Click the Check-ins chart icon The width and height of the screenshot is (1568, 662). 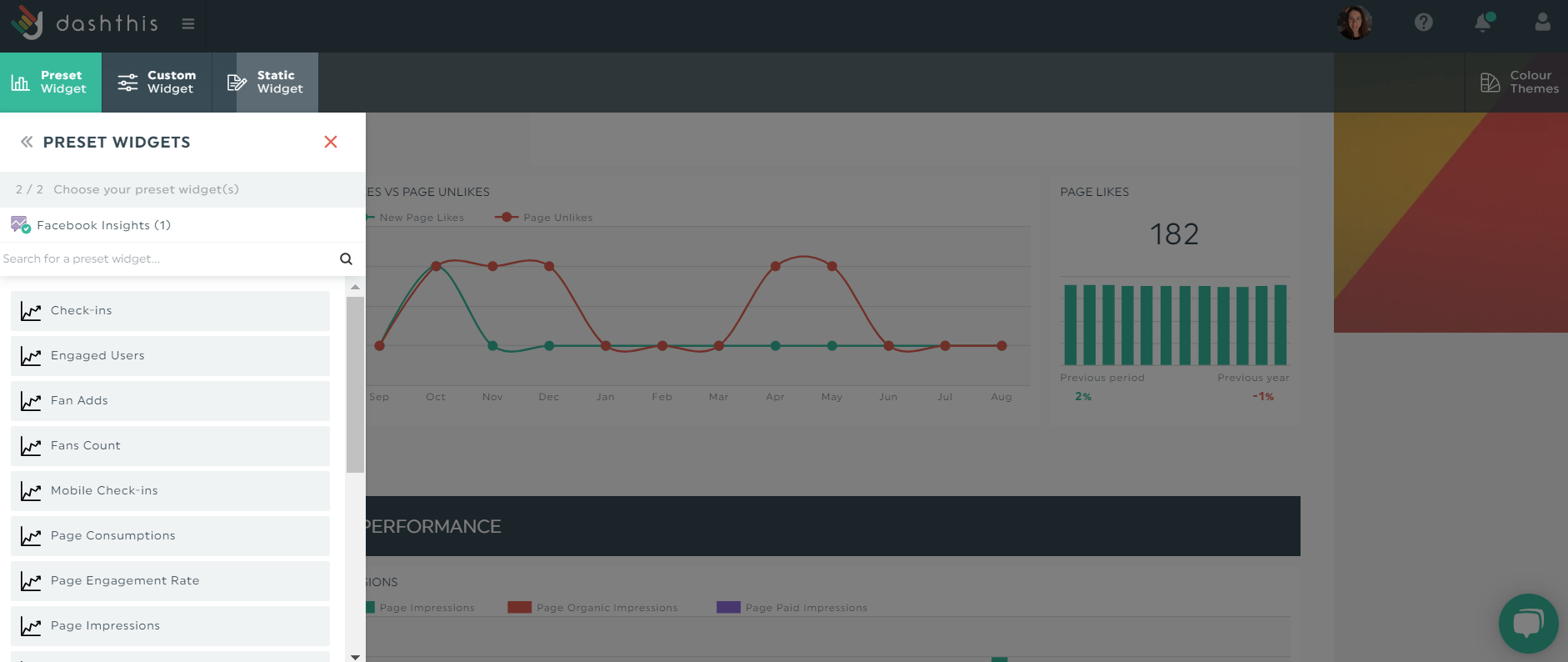coord(31,311)
